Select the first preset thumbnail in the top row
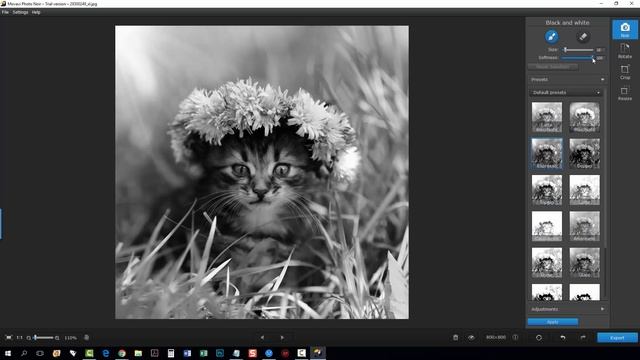The width and height of the screenshot is (640, 360). tap(547, 117)
